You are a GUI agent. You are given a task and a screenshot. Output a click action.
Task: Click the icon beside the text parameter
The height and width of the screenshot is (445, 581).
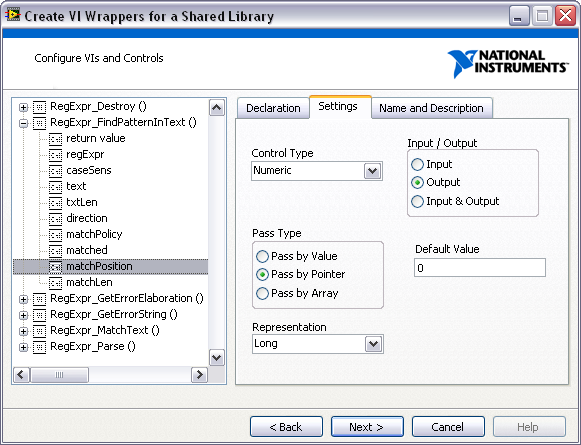(56, 187)
